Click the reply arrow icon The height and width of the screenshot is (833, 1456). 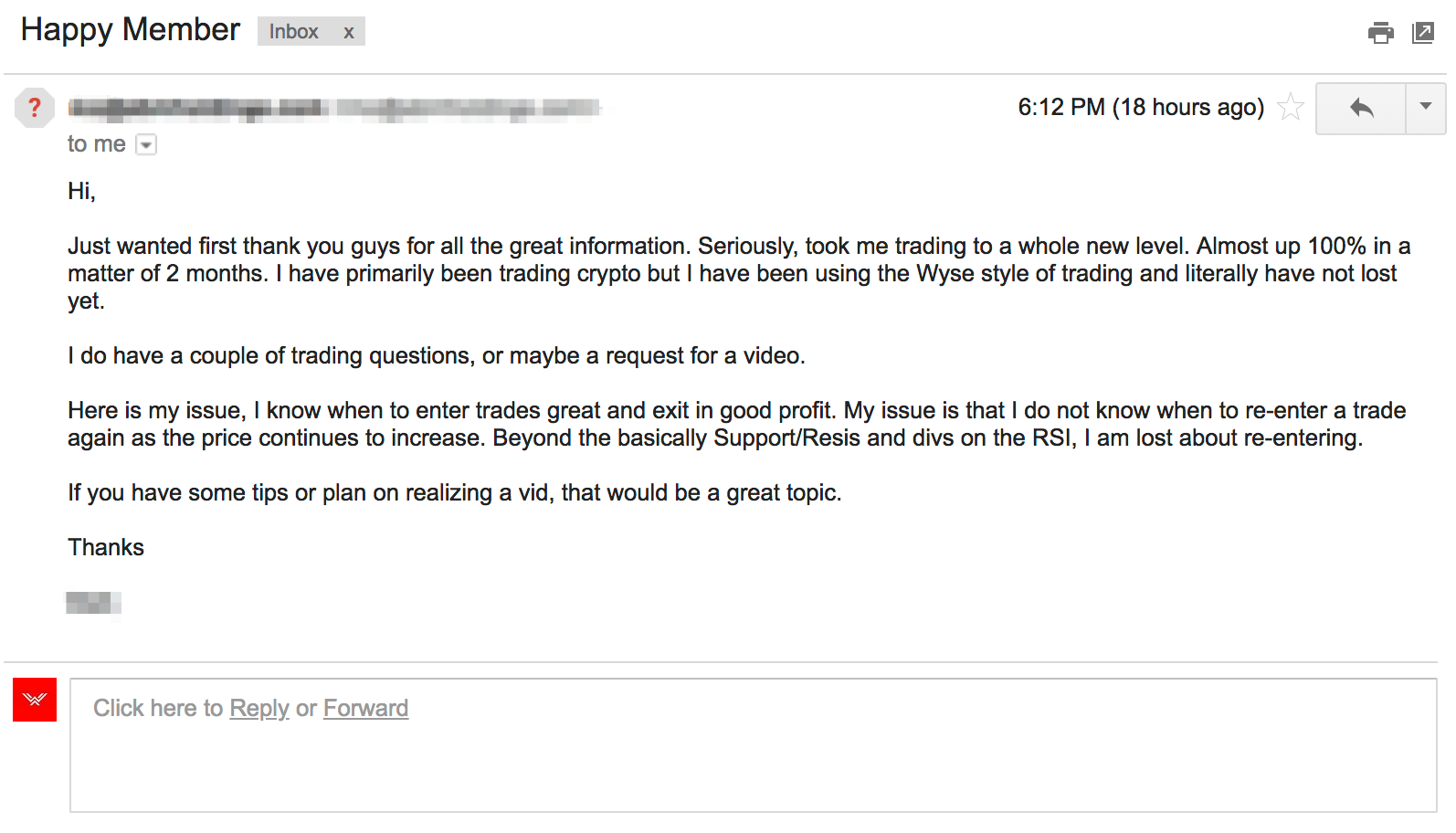pos(1360,107)
